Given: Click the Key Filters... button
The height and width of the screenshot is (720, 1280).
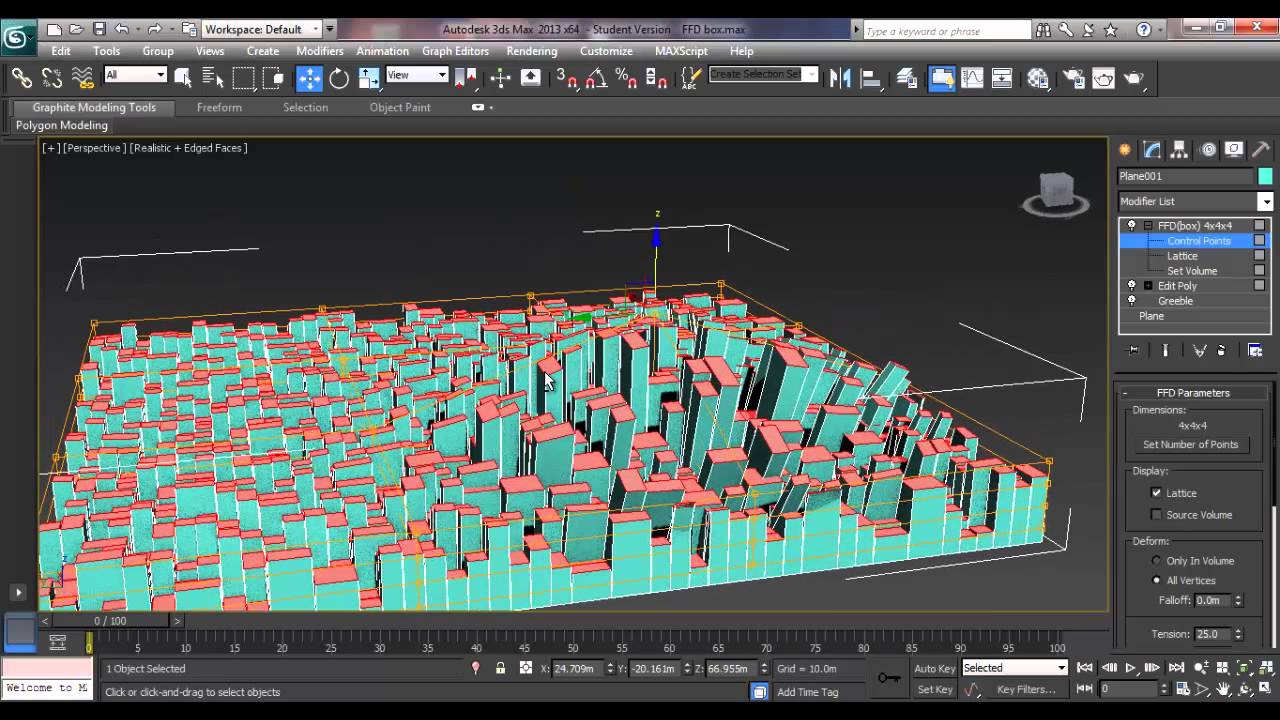Looking at the screenshot, I should [1026, 689].
